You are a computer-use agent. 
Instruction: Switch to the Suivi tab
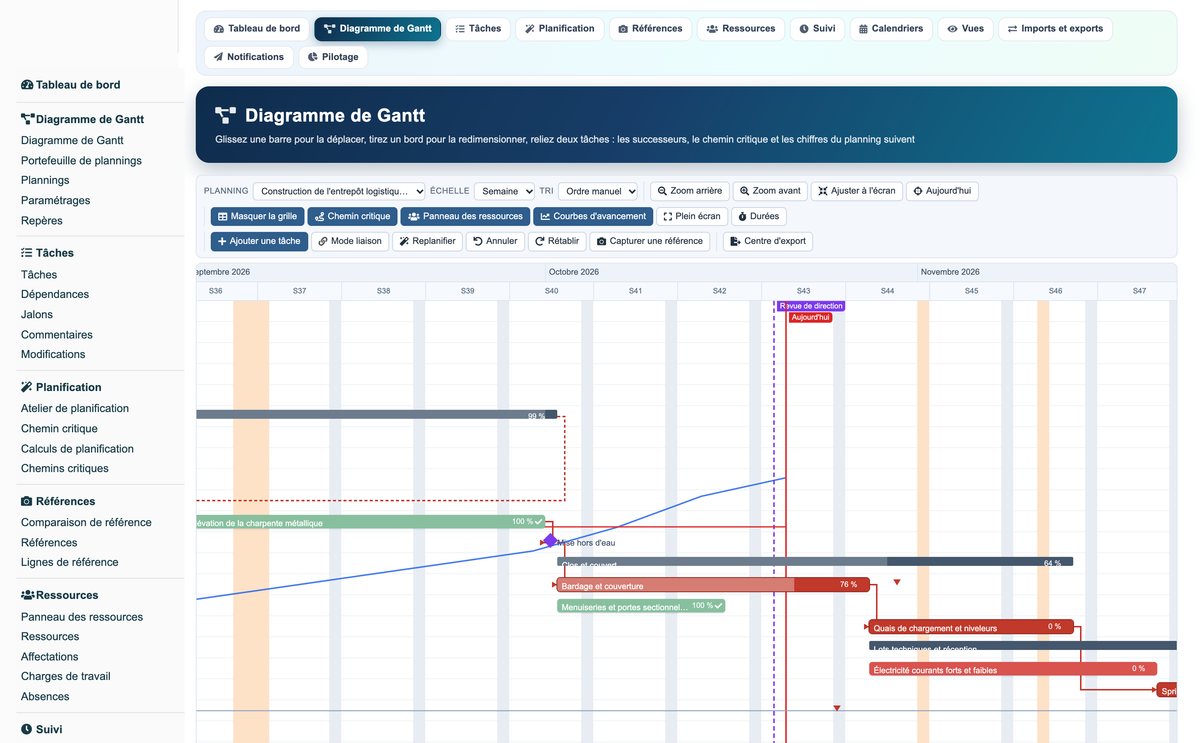tap(817, 29)
